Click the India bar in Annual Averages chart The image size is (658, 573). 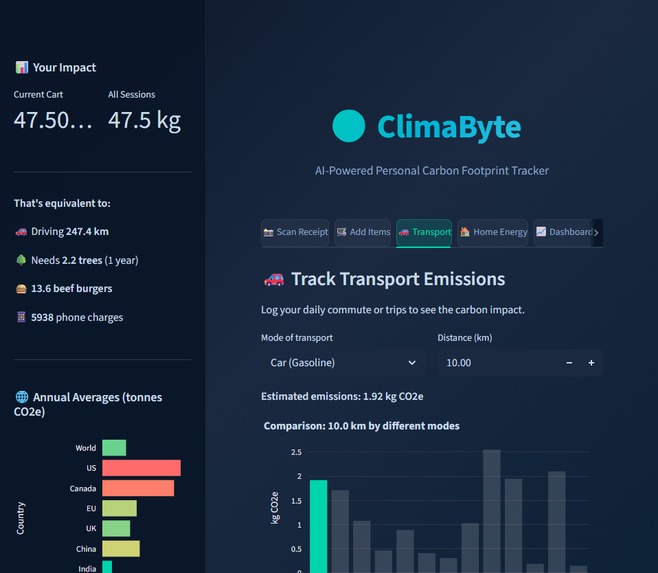pyautogui.click(x=107, y=567)
